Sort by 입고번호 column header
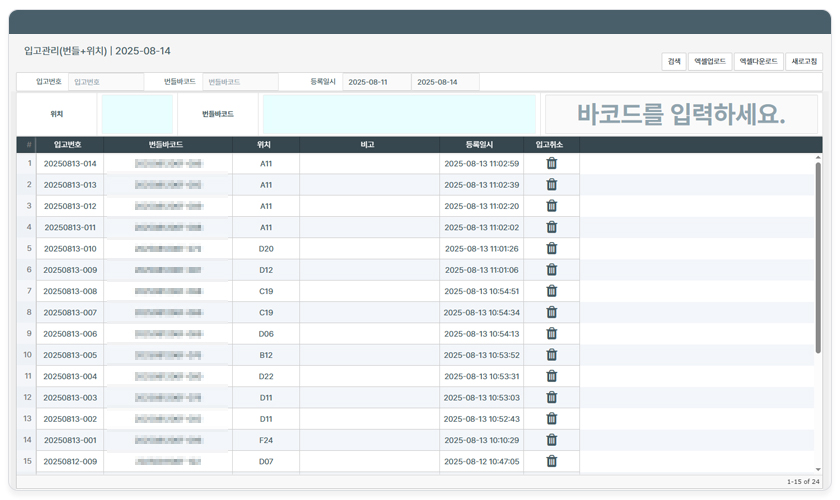840x500 pixels. [x=68, y=145]
